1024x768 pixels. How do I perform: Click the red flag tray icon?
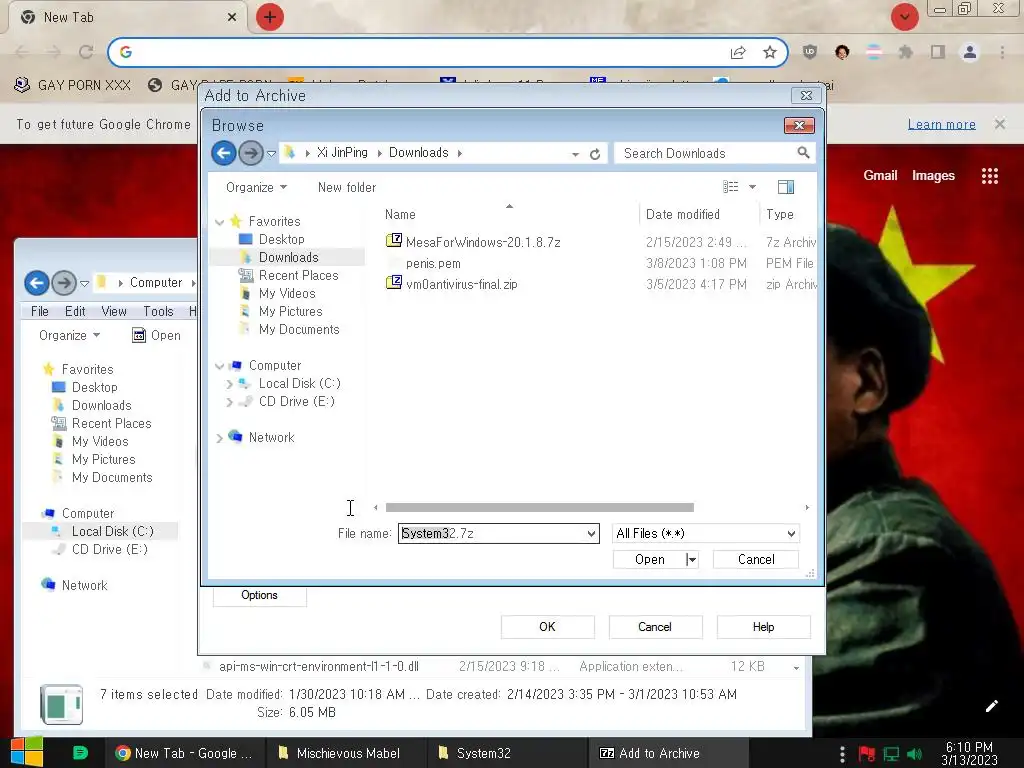pos(867,754)
